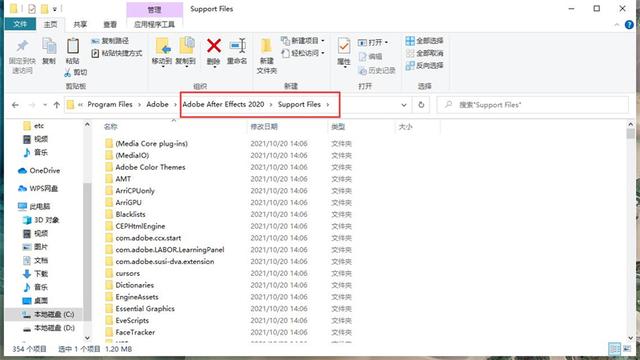The width and height of the screenshot is (640, 360).
Task: Open the Open button dropdown
Action: pos(386,42)
